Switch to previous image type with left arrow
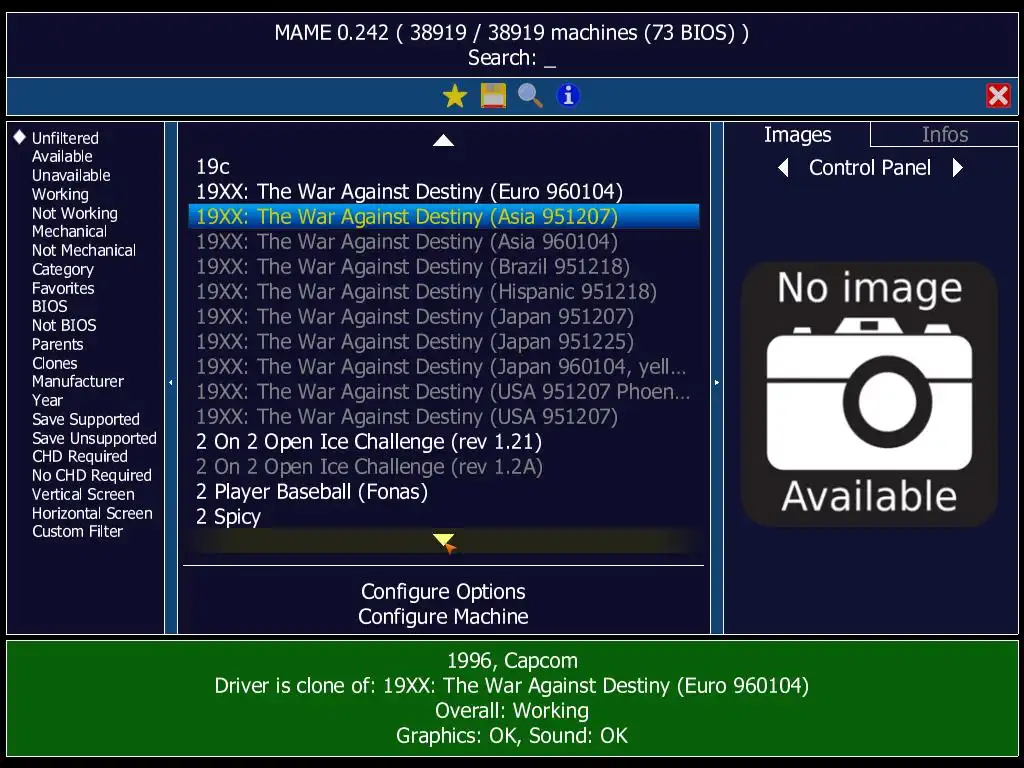Viewport: 1024px width, 768px height. click(784, 168)
